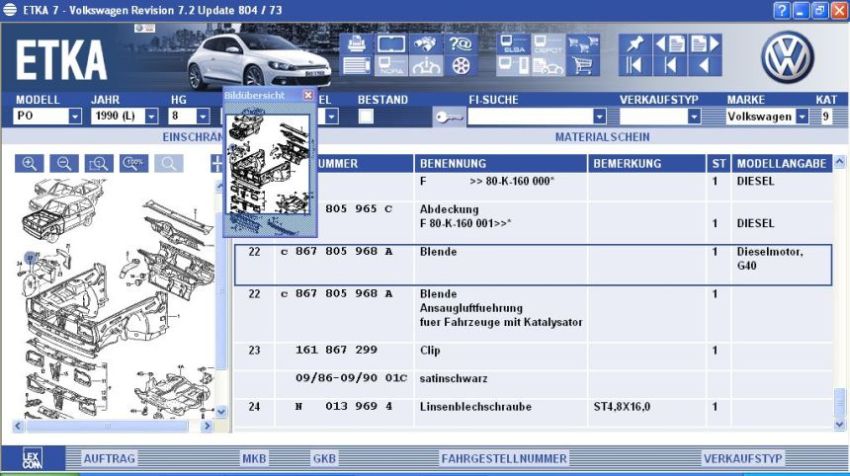Click the key icon beside FI-SUCHE
Image resolution: width=850 pixels, height=476 pixels.
(449, 117)
